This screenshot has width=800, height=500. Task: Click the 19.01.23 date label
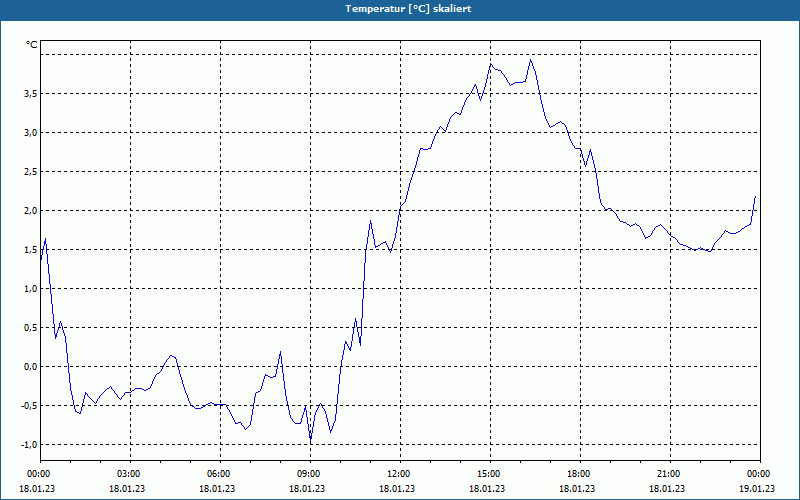click(x=757, y=488)
